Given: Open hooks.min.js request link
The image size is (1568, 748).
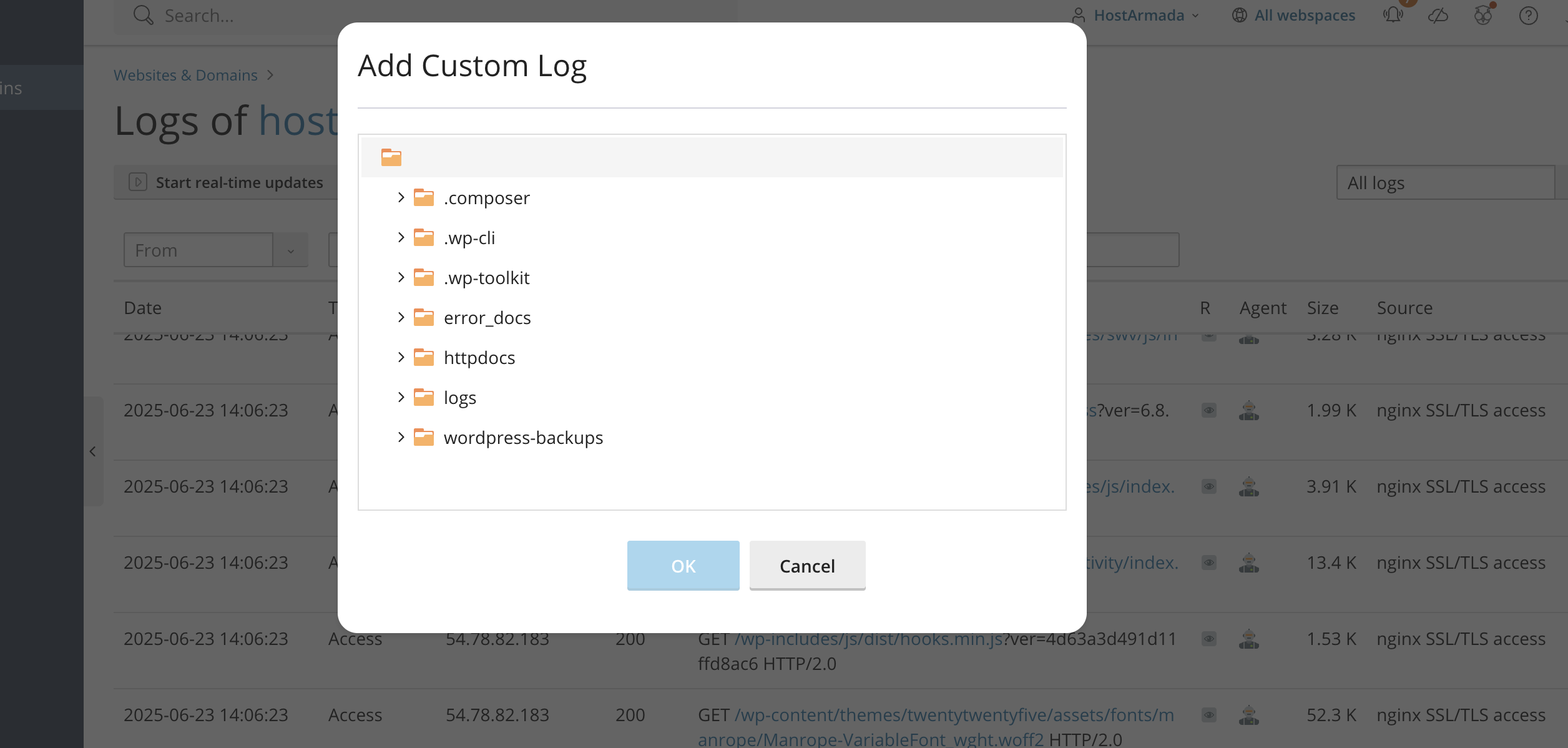Looking at the screenshot, I should [x=869, y=639].
